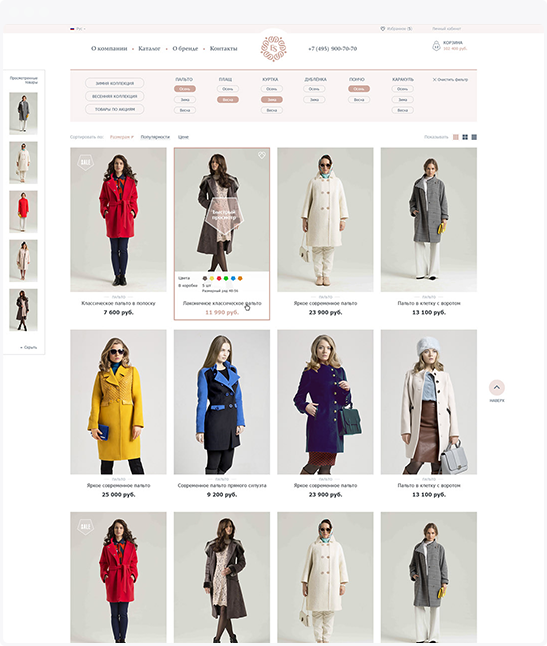Click the scroll-to-top arrow button

pyautogui.click(x=497, y=388)
